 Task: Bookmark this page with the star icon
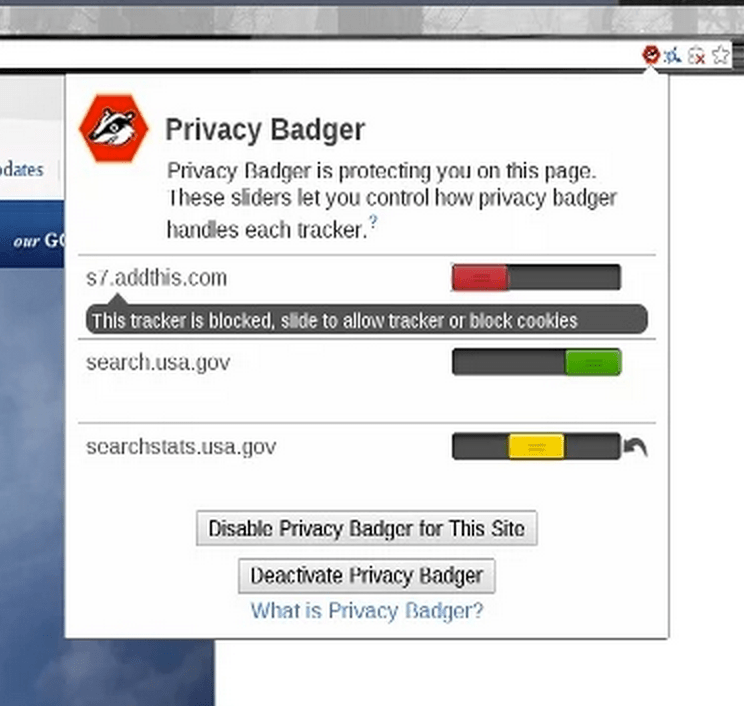coord(720,56)
